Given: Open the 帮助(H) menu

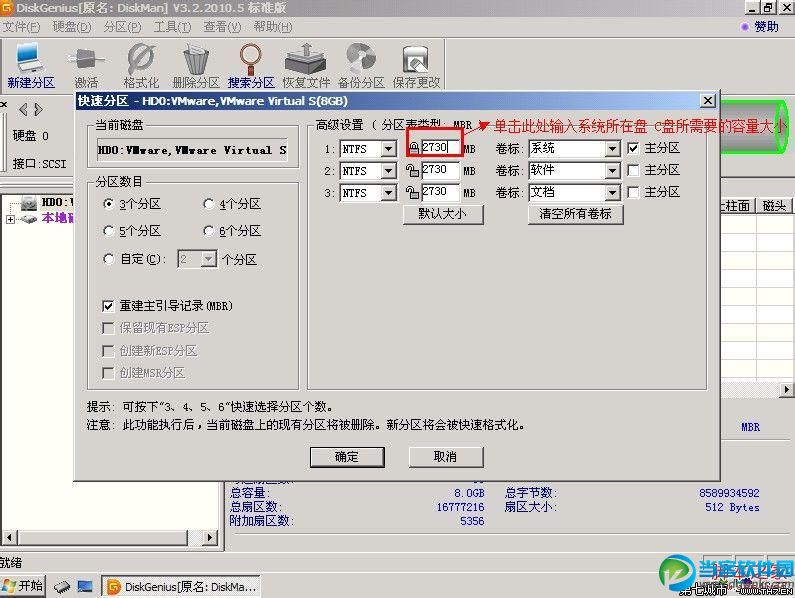Looking at the screenshot, I should click(273, 27).
